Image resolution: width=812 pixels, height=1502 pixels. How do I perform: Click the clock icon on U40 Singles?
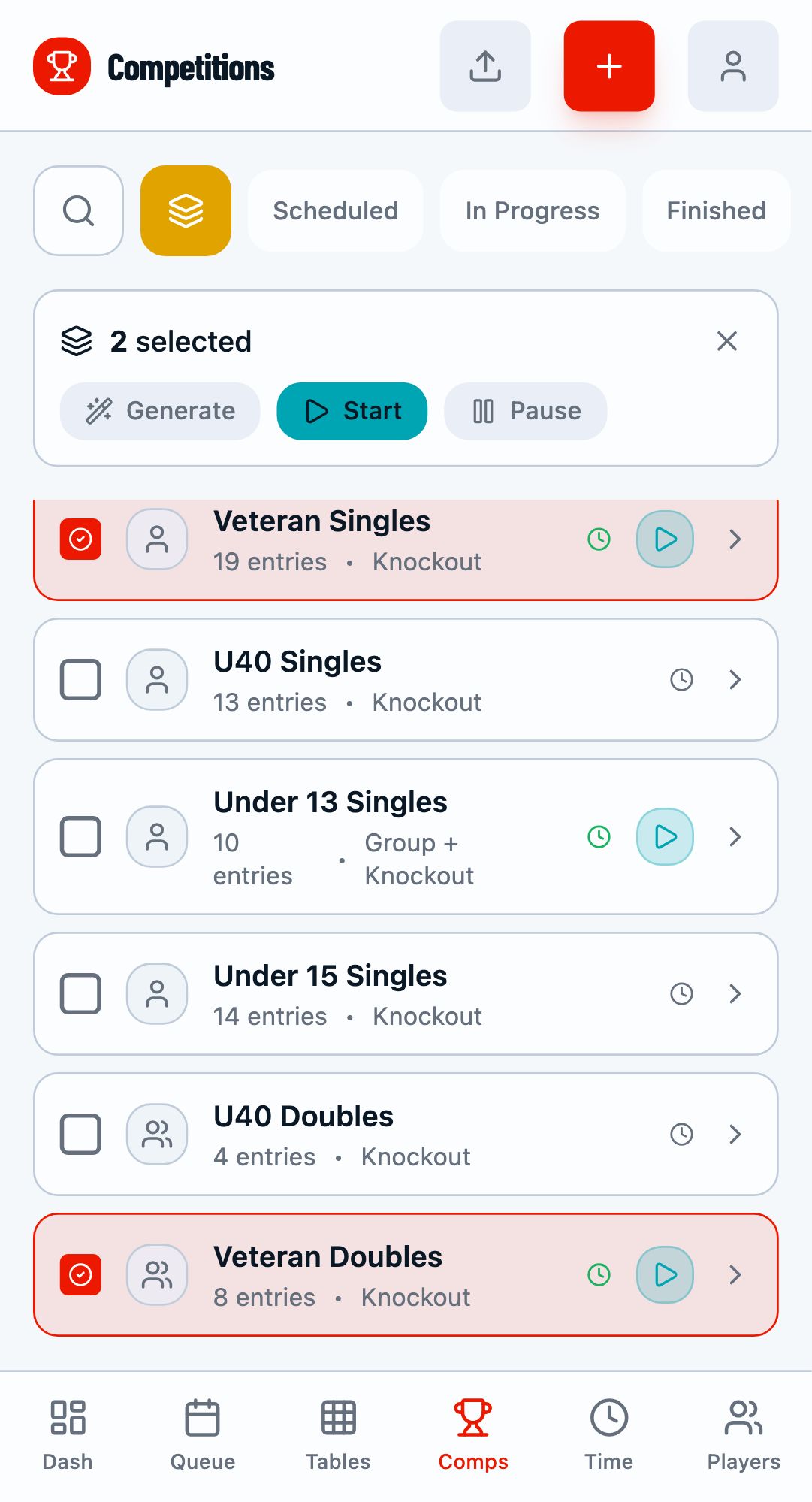tap(681, 680)
